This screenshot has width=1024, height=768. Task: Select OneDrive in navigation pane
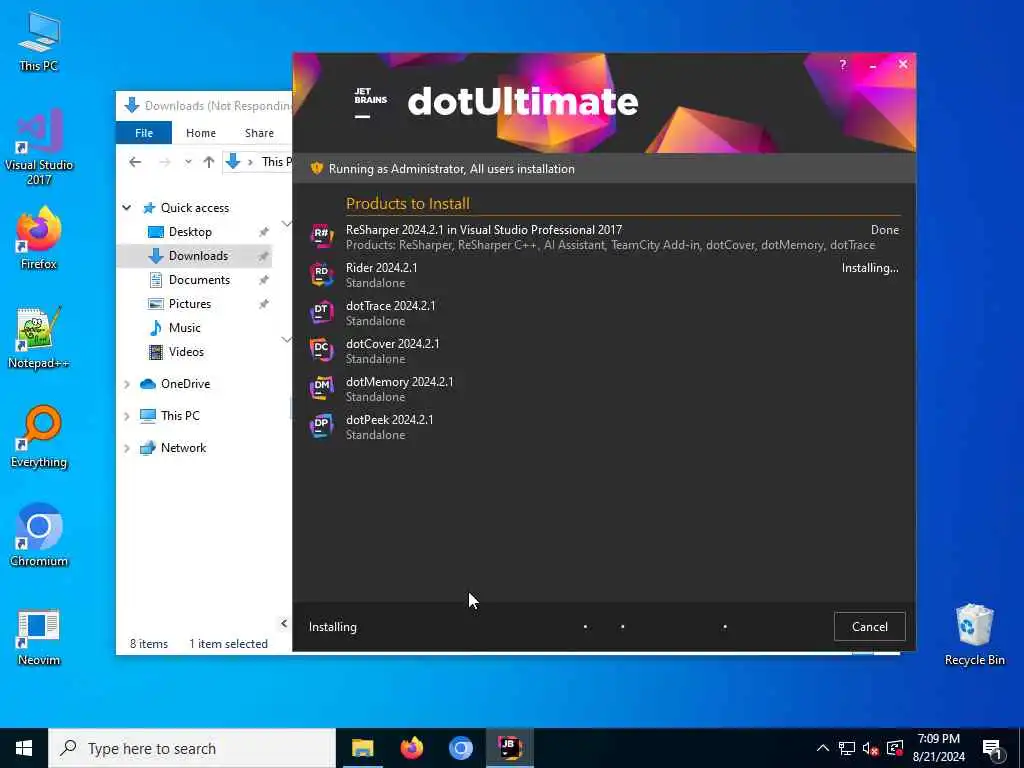coord(175,384)
